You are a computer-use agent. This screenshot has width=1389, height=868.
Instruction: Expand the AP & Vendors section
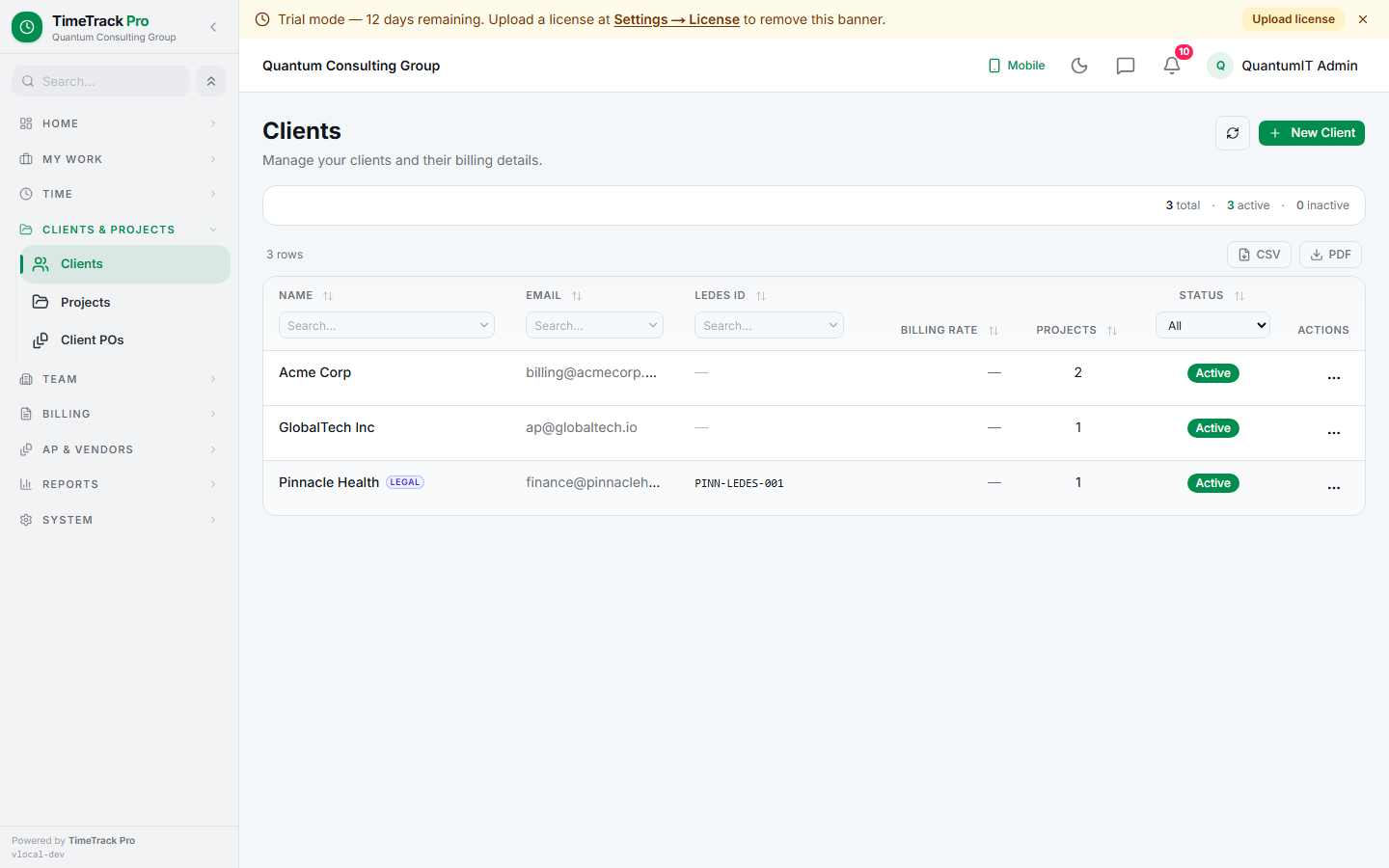(119, 449)
